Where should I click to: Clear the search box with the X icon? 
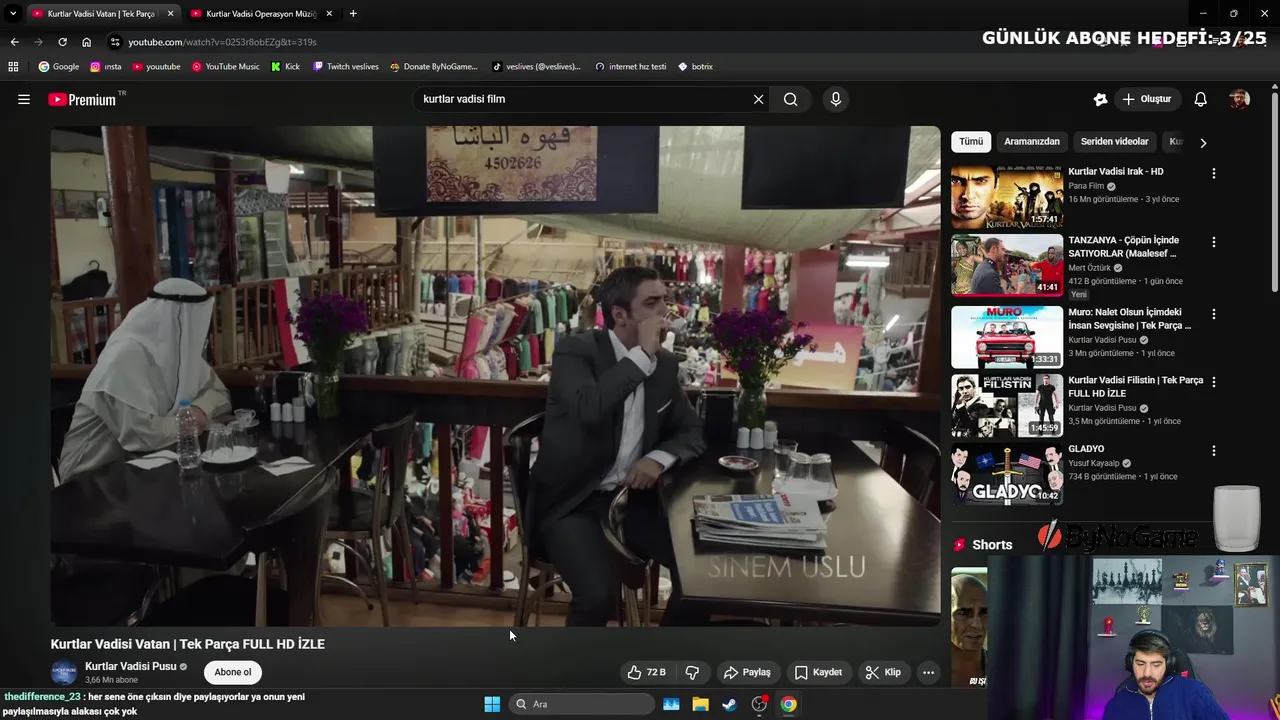click(758, 99)
